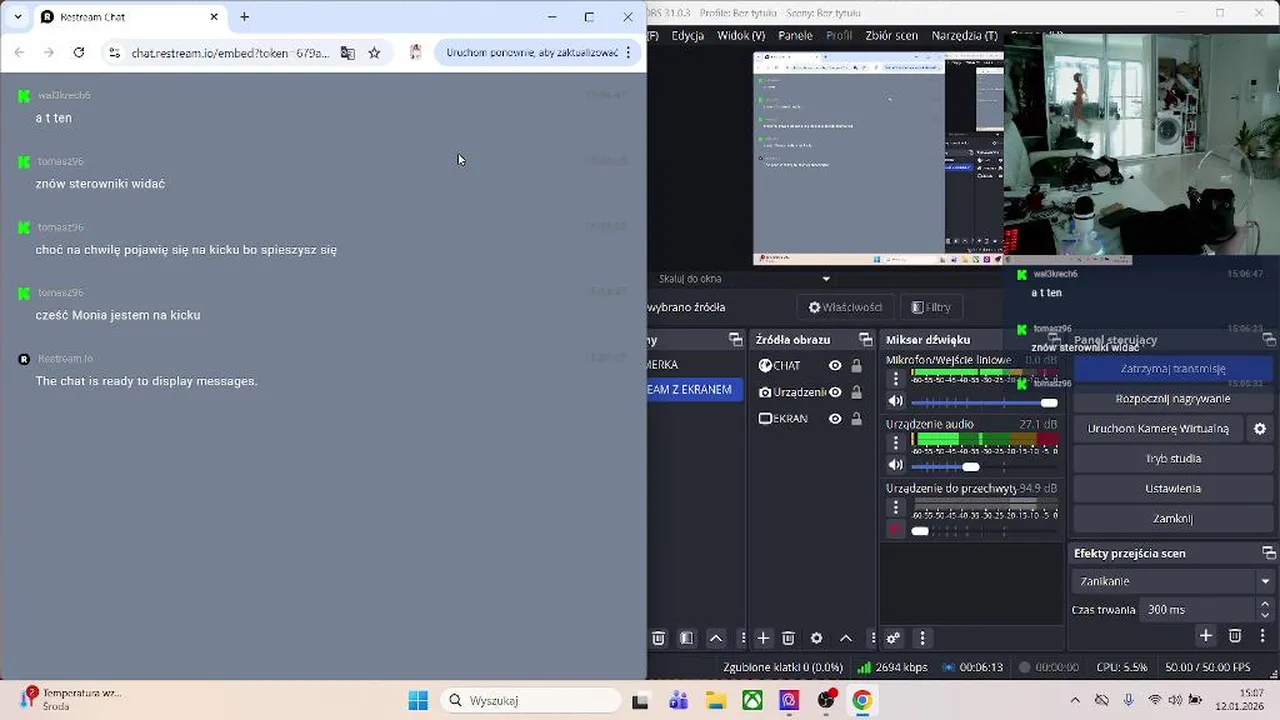Click Tryb studia button
This screenshot has height=720, width=1280.
coord(1173,459)
